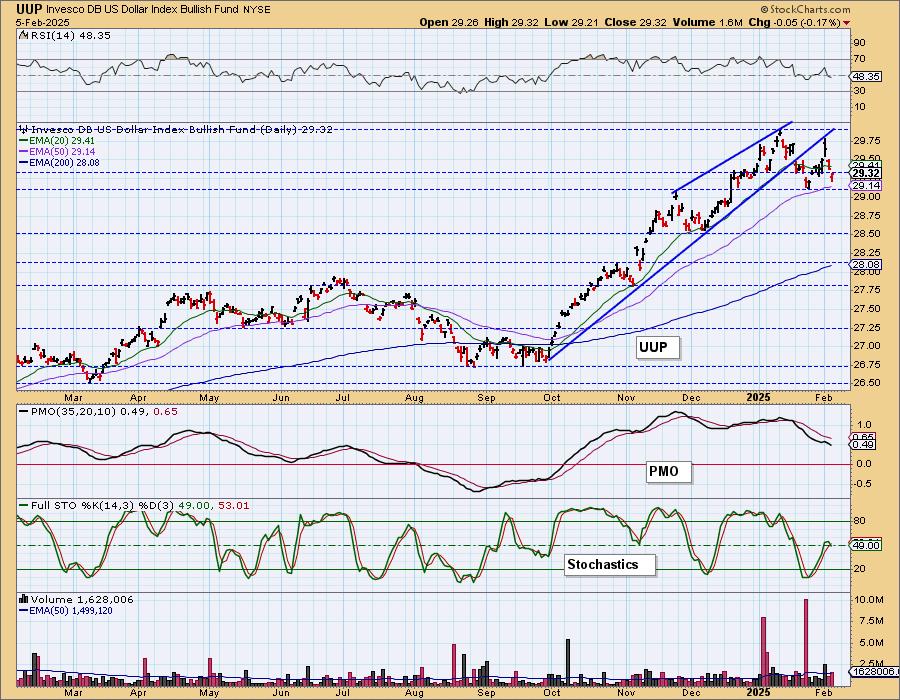Screen dimensions: 900x700
Task: Click the Volume 1,628,006 panel label
Action: 82,599
